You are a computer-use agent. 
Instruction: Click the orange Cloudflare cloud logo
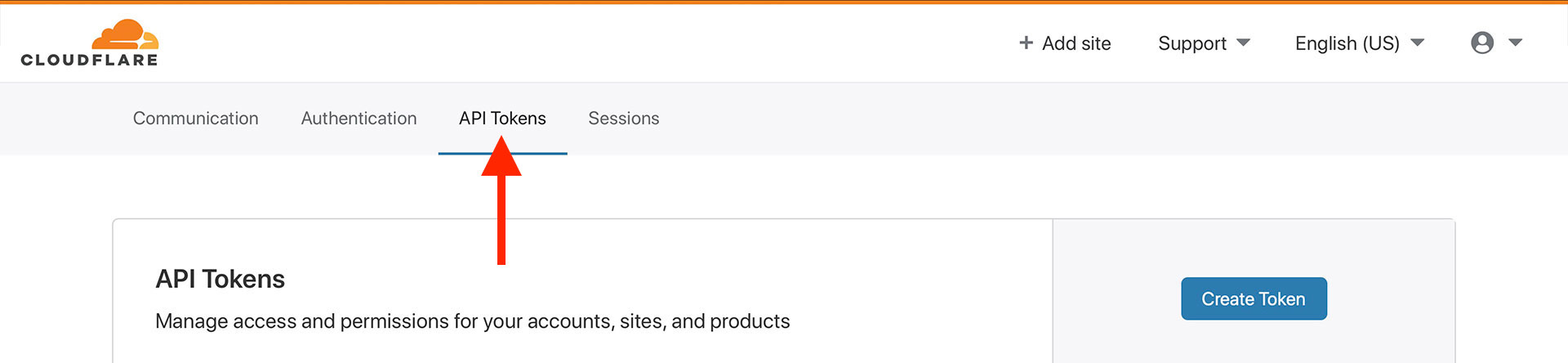point(125,35)
